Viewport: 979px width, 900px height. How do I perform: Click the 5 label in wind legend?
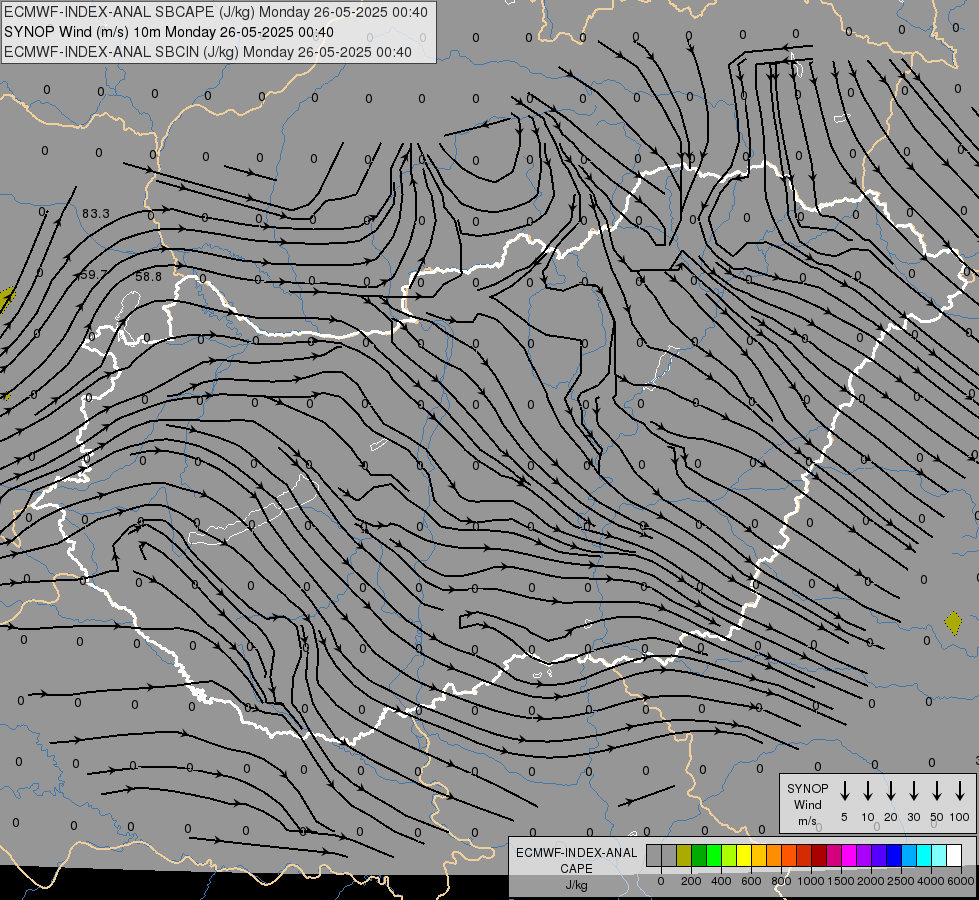point(844,818)
